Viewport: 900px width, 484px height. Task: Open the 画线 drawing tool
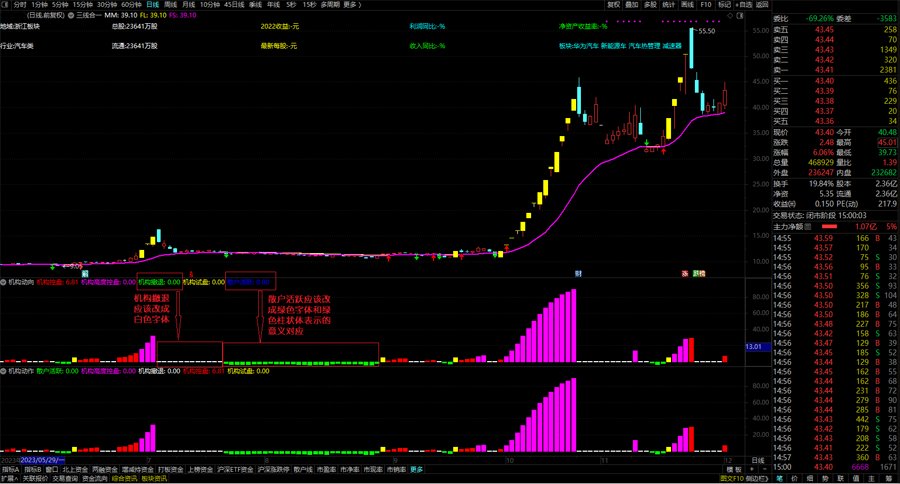pos(688,5)
